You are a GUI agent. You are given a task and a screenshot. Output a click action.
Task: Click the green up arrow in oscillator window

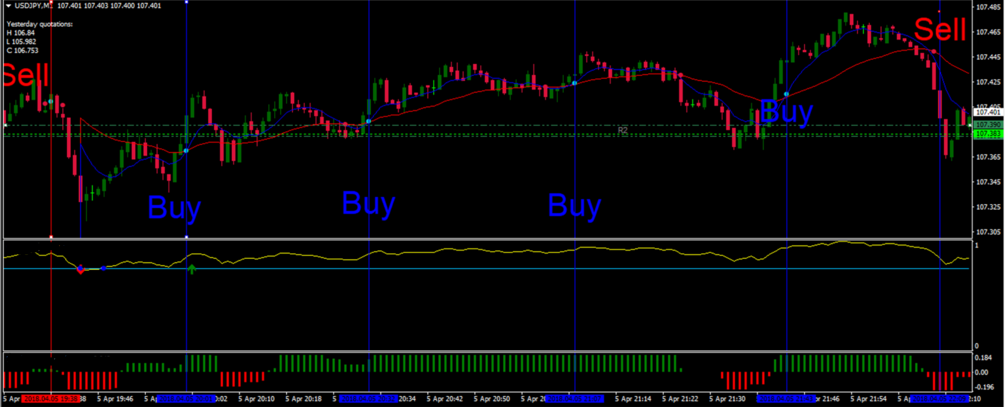tap(191, 268)
